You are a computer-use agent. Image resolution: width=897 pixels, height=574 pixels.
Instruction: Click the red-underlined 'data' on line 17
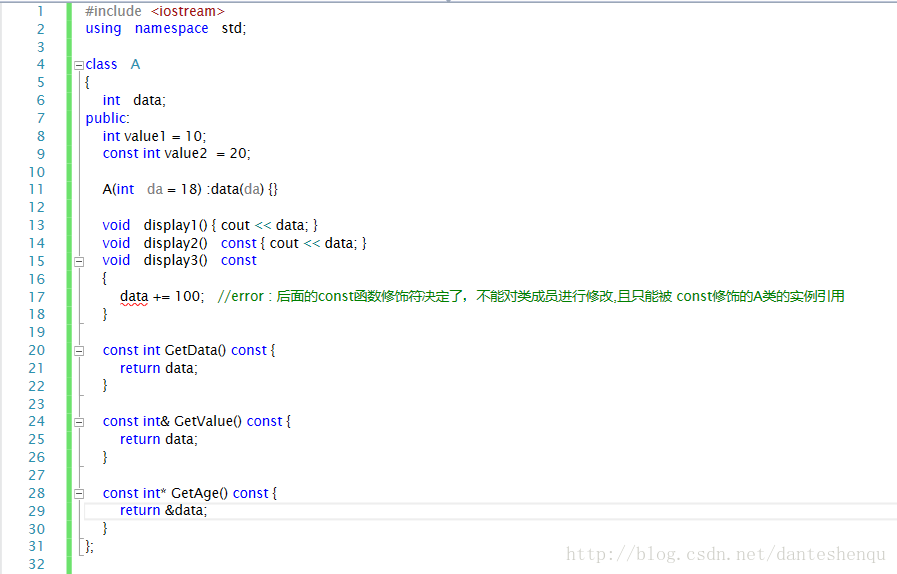point(134,297)
